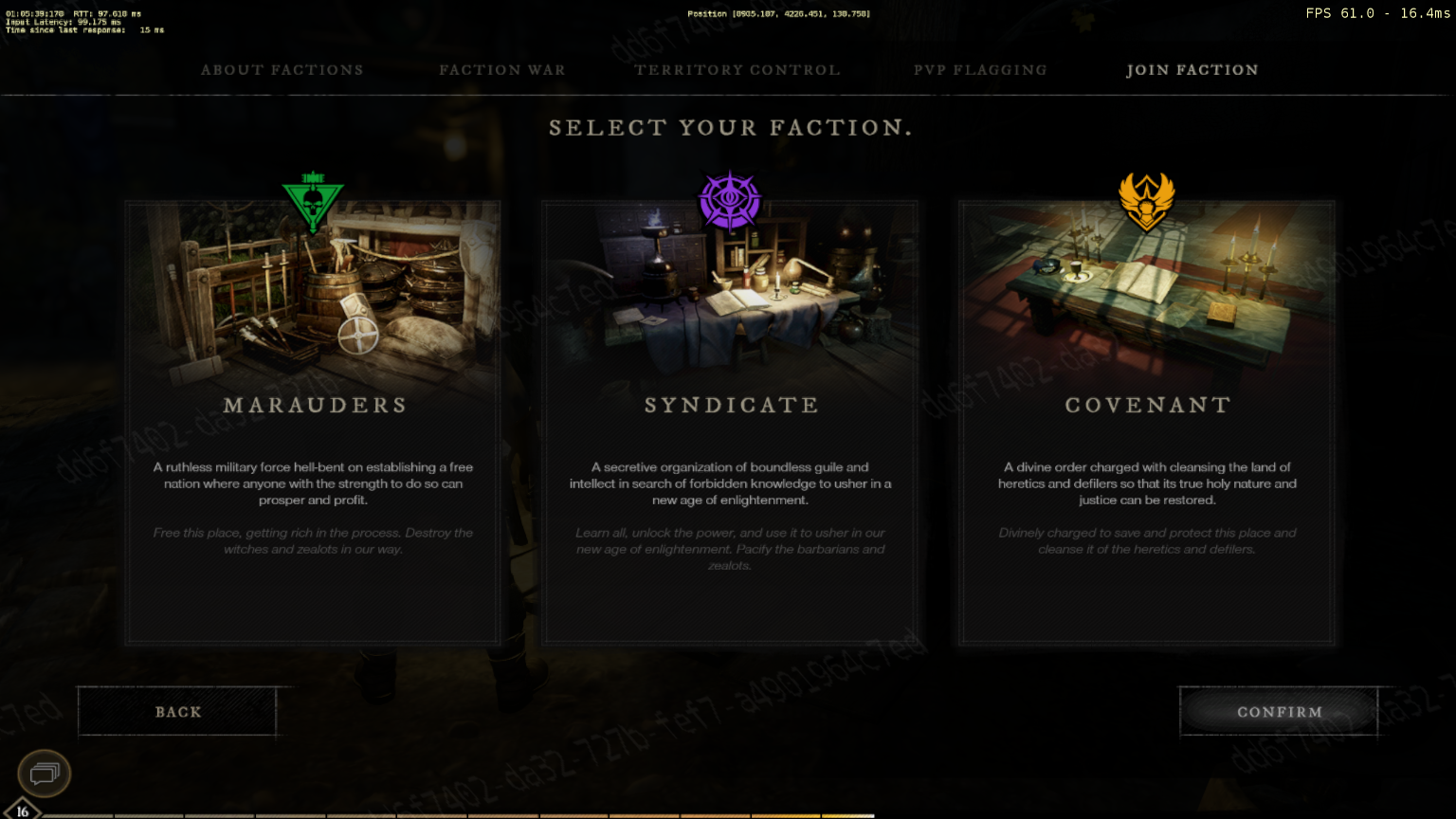Select the Covenant candlelit table artwork

tap(1147, 294)
